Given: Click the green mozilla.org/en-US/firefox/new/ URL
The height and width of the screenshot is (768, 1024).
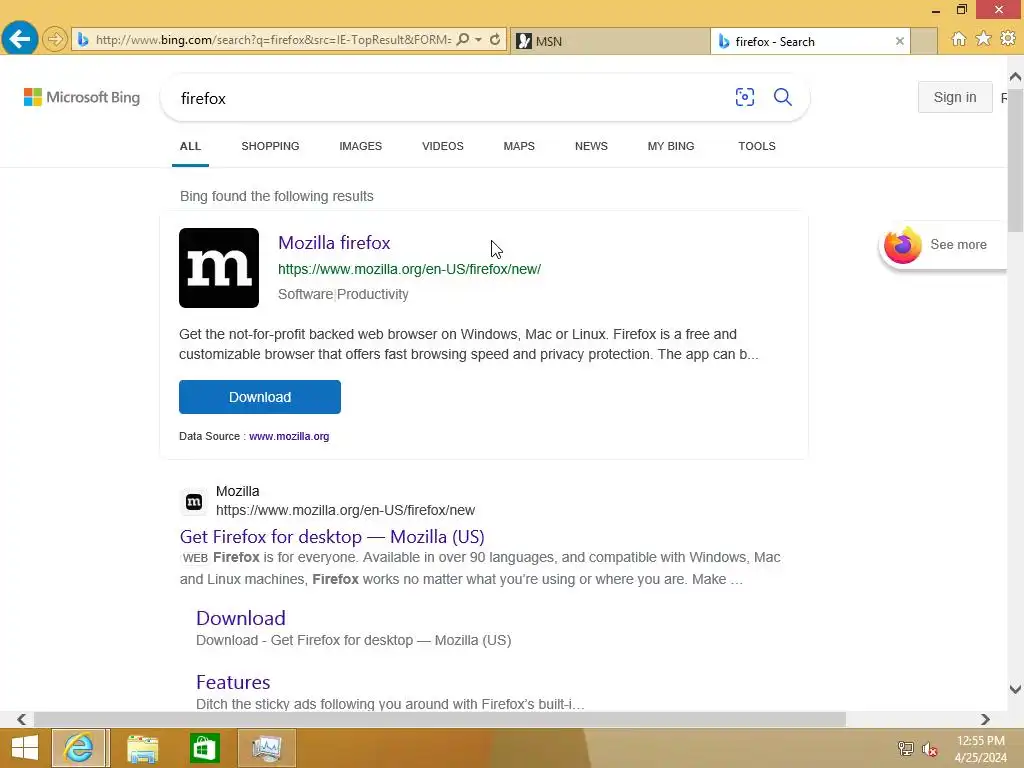Looking at the screenshot, I should pos(409,269).
